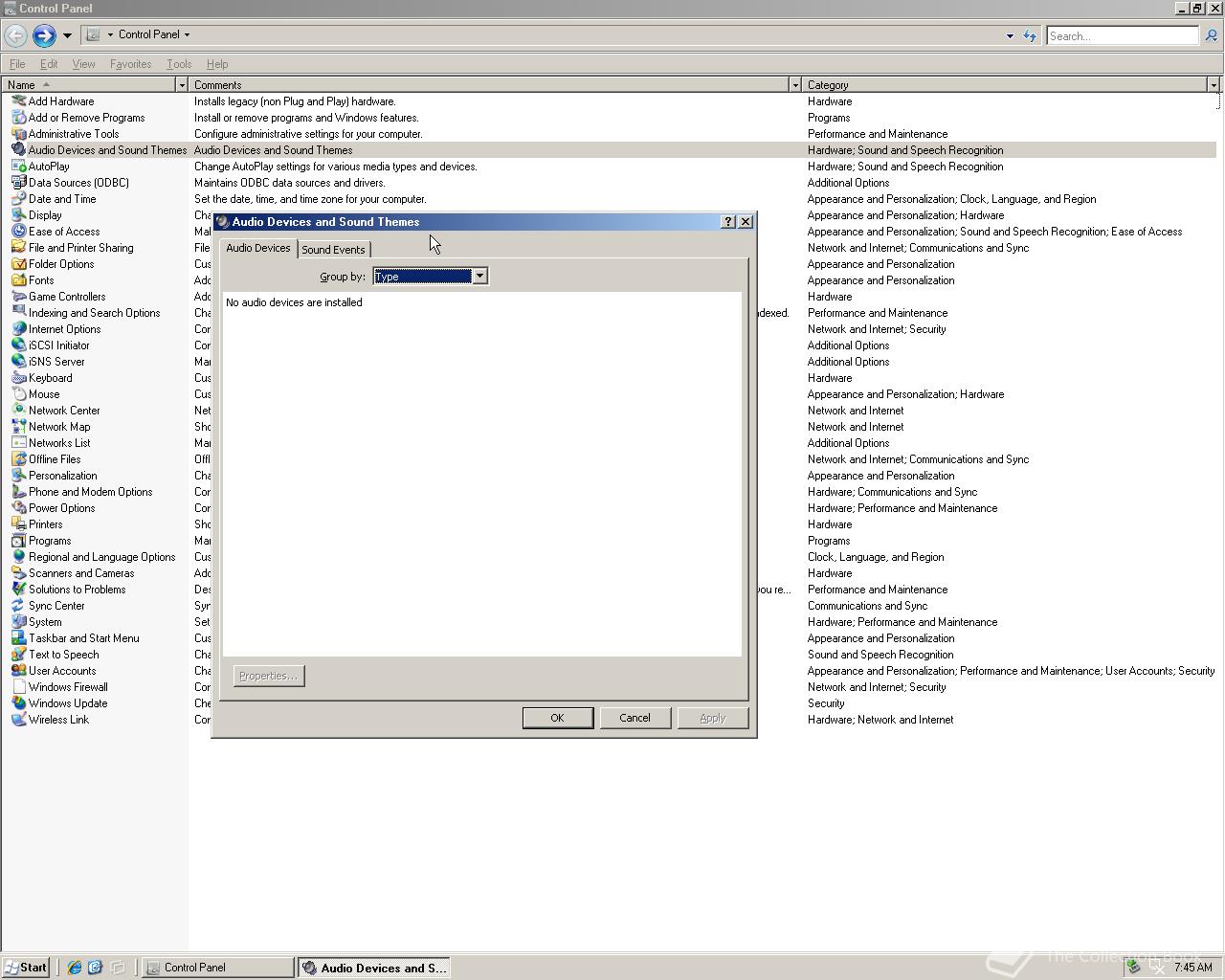
Task: Expand the Control Panel breadcrumb arrow
Action: 187,34
